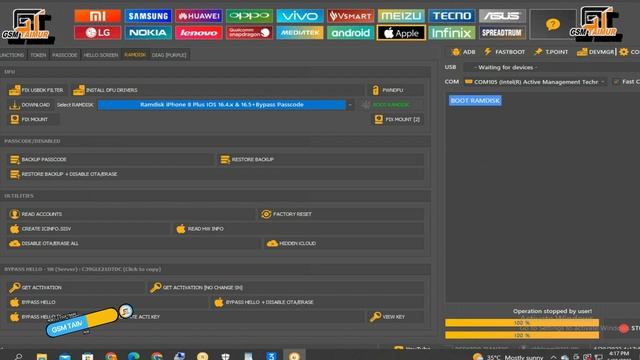Open Microsoft Edge from the taskbar
The width and height of the screenshot is (640, 360).
coord(133,356)
